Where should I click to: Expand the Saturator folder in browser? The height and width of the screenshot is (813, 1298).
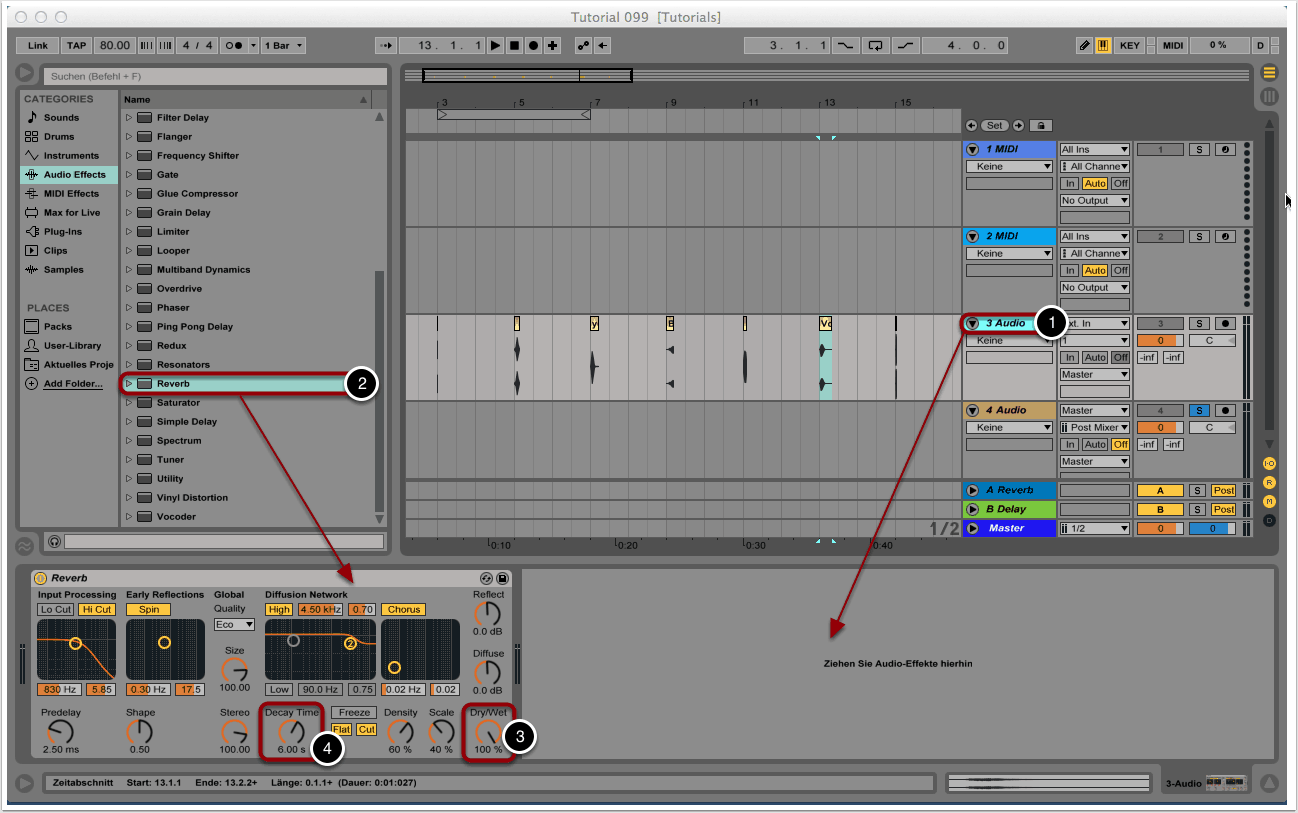[x=128, y=403]
